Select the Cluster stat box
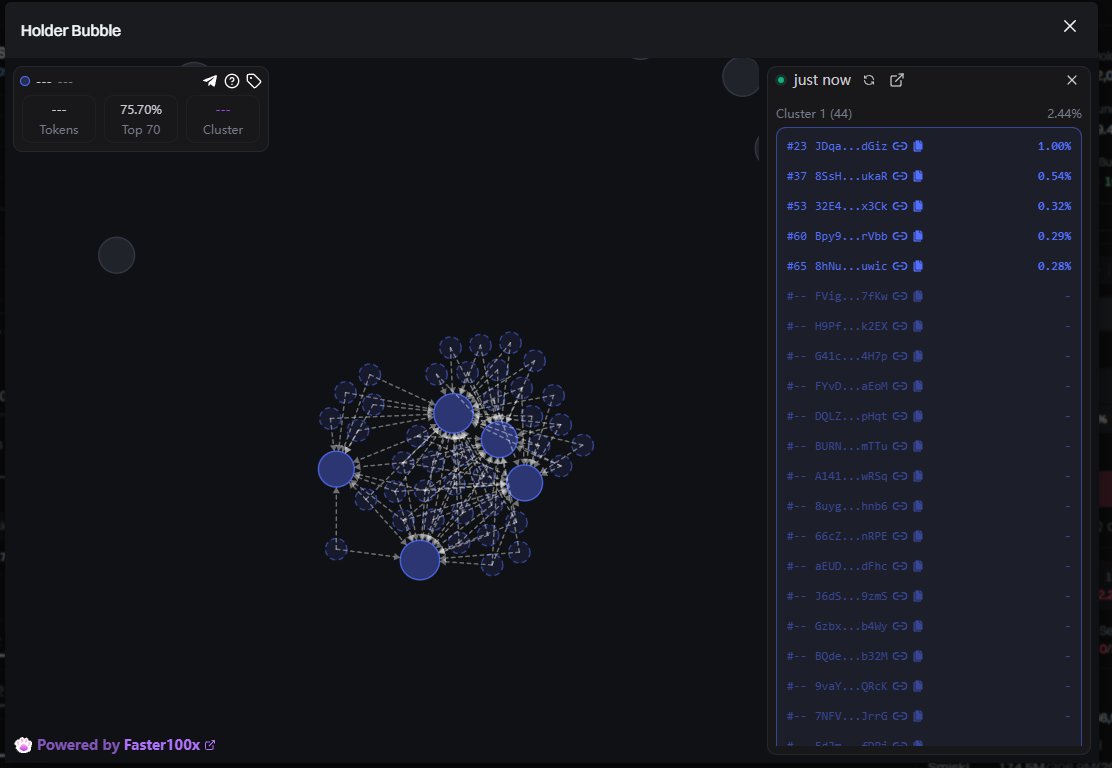 (x=222, y=118)
